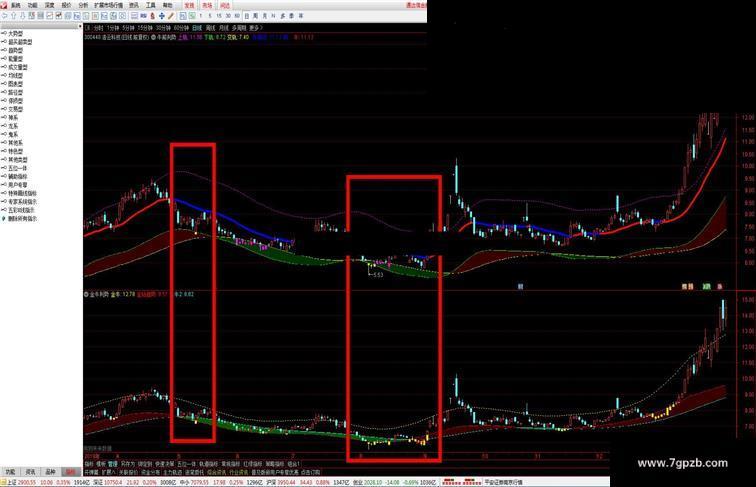Click the back arrow toolbar icon

[x=5, y=16]
